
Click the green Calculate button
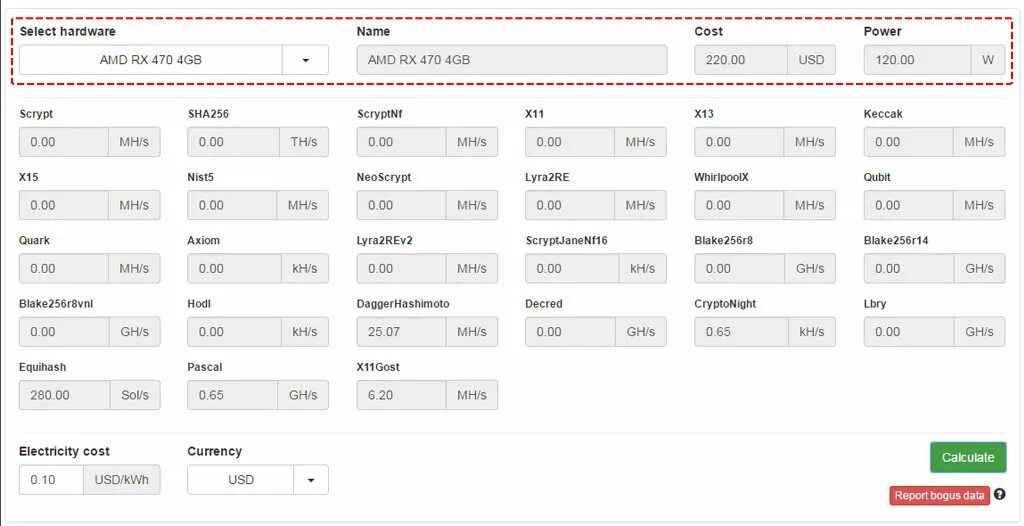pos(968,457)
